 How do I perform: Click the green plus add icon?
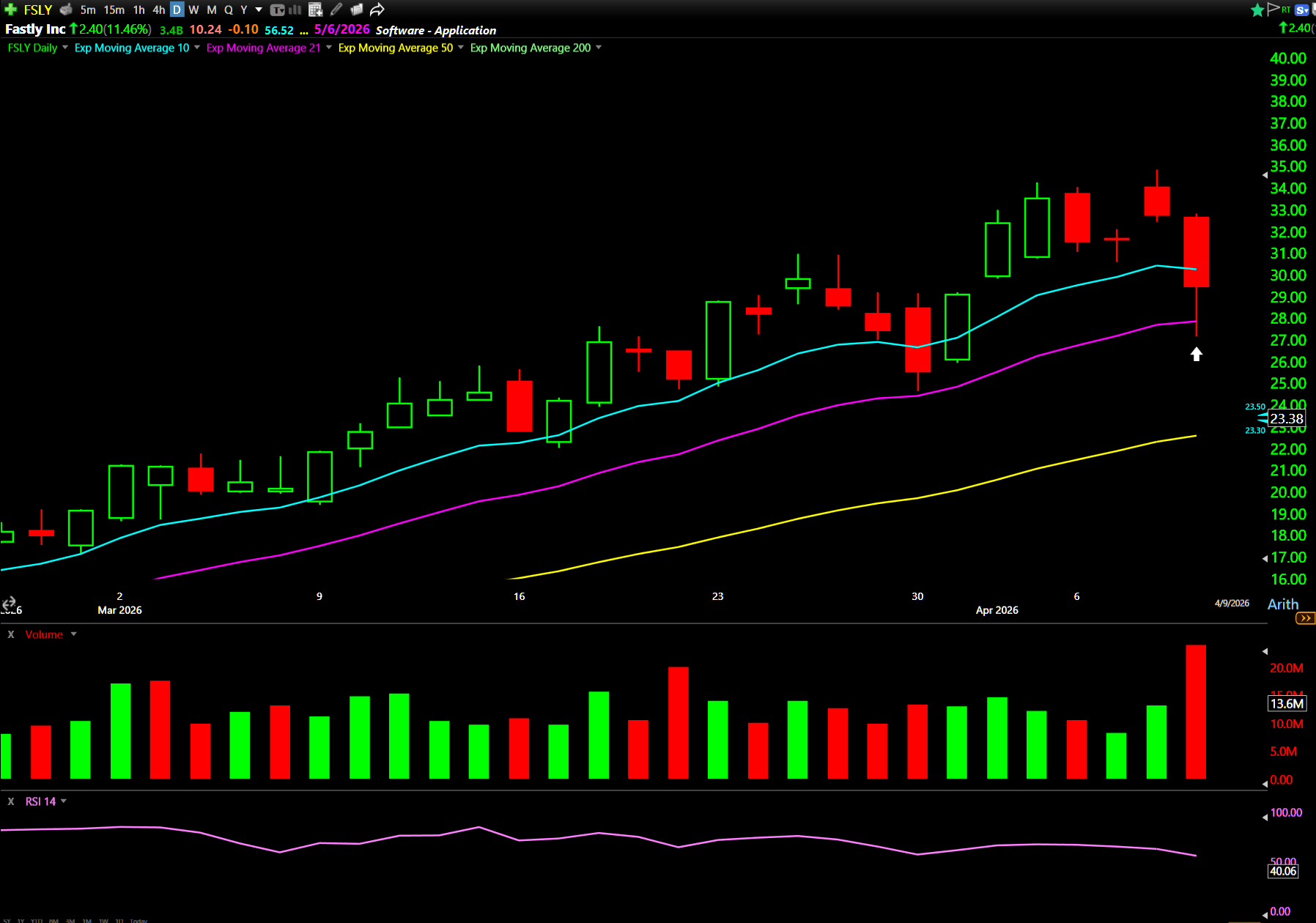click(10, 10)
